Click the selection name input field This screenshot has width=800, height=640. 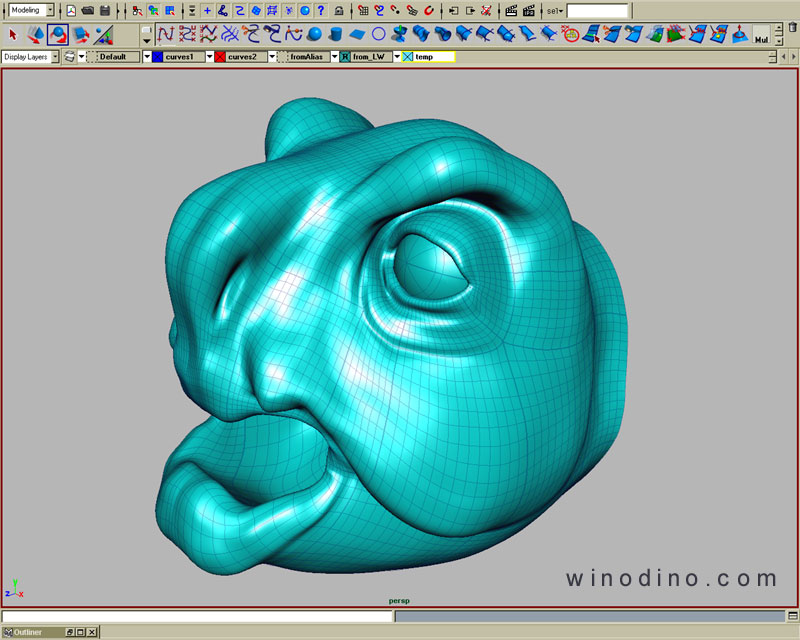pos(597,10)
